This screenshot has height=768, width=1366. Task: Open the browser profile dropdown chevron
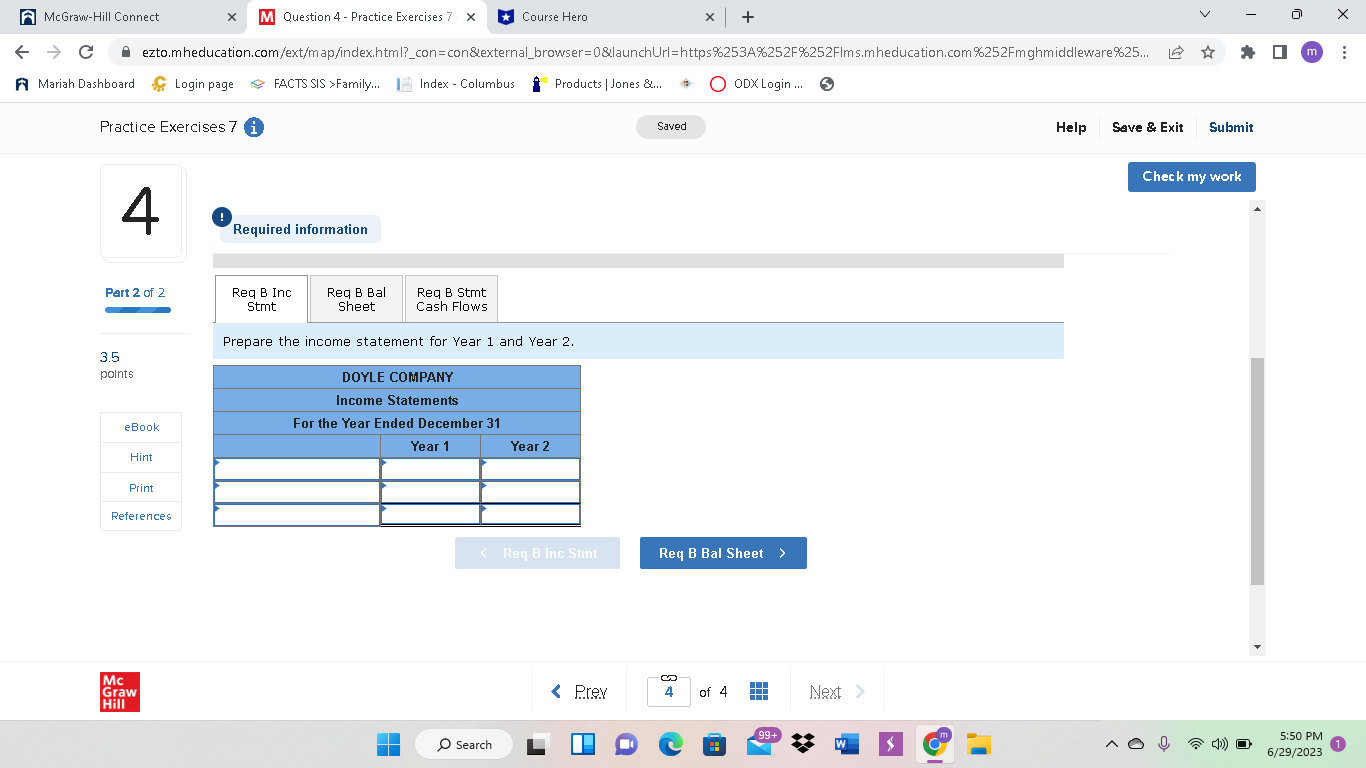pos(1204,14)
